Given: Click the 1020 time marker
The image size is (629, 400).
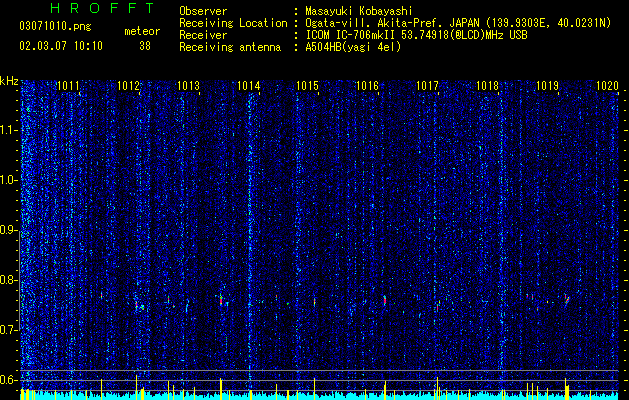Looking at the screenshot, I should point(607,85).
